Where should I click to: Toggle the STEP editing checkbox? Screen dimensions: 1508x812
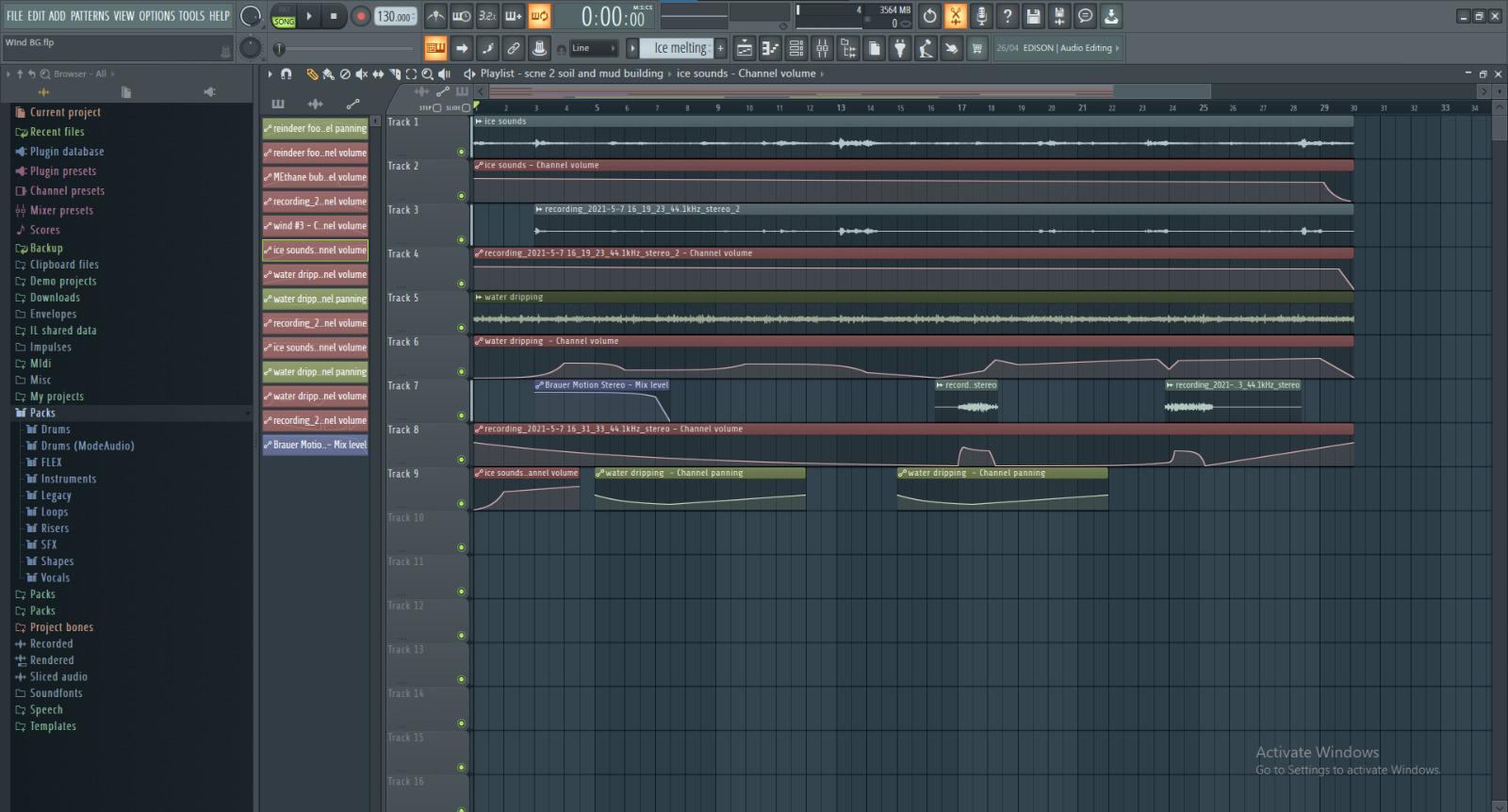(436, 107)
